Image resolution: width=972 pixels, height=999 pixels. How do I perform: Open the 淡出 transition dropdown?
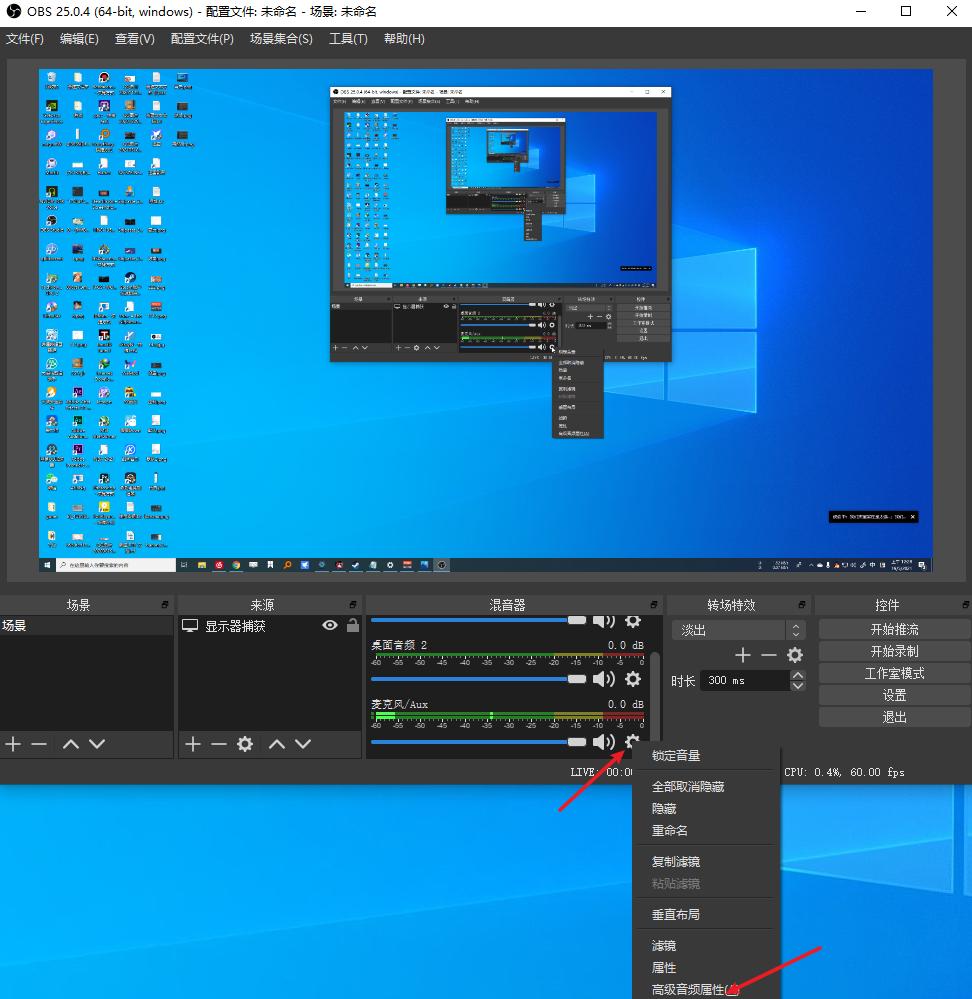point(738,630)
